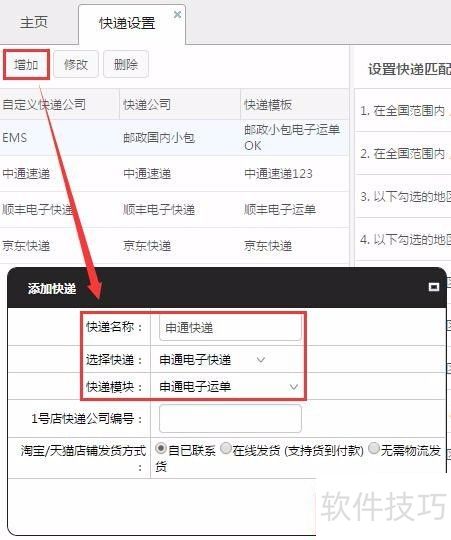The image size is (451, 540).
Task: Focus the 快递名称 input field
Action: pos(230,328)
